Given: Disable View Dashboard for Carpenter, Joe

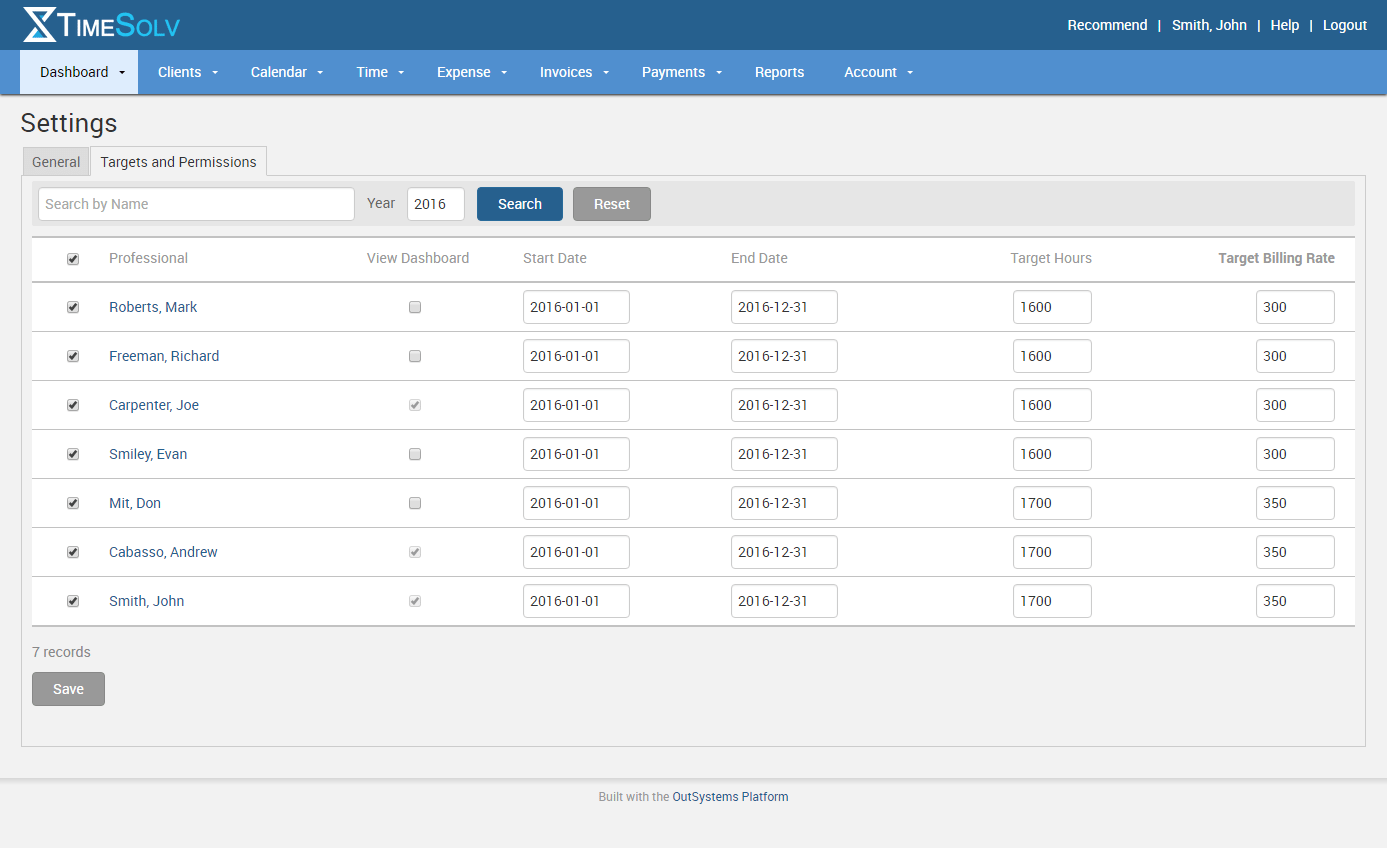Looking at the screenshot, I should pyautogui.click(x=415, y=405).
